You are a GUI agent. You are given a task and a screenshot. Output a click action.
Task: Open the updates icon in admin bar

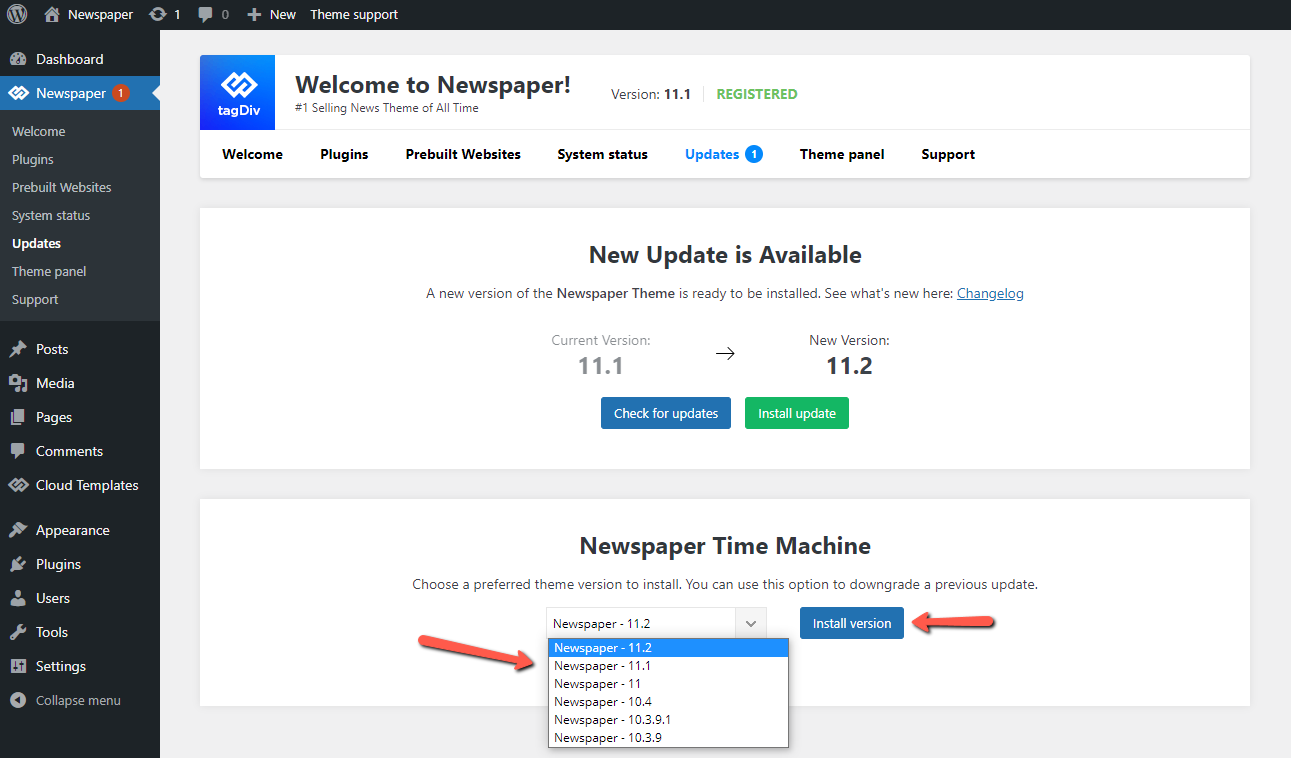coord(157,14)
